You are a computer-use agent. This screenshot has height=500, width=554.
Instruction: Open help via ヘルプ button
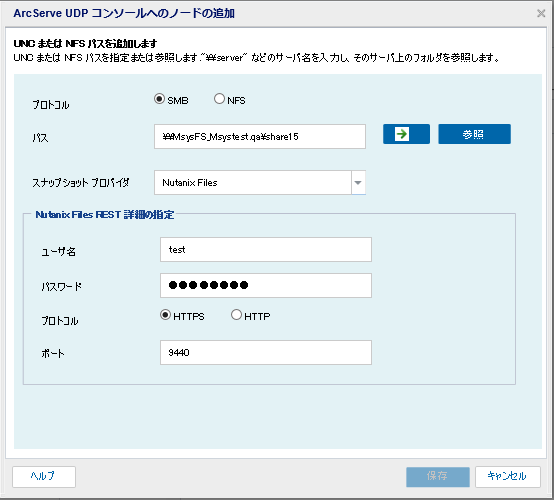(x=44, y=477)
